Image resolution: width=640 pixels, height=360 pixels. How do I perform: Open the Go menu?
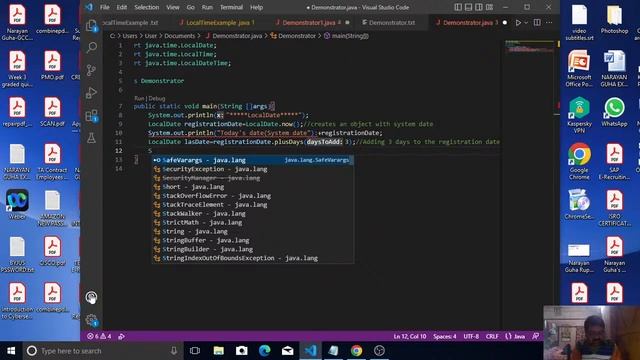coord(191,7)
